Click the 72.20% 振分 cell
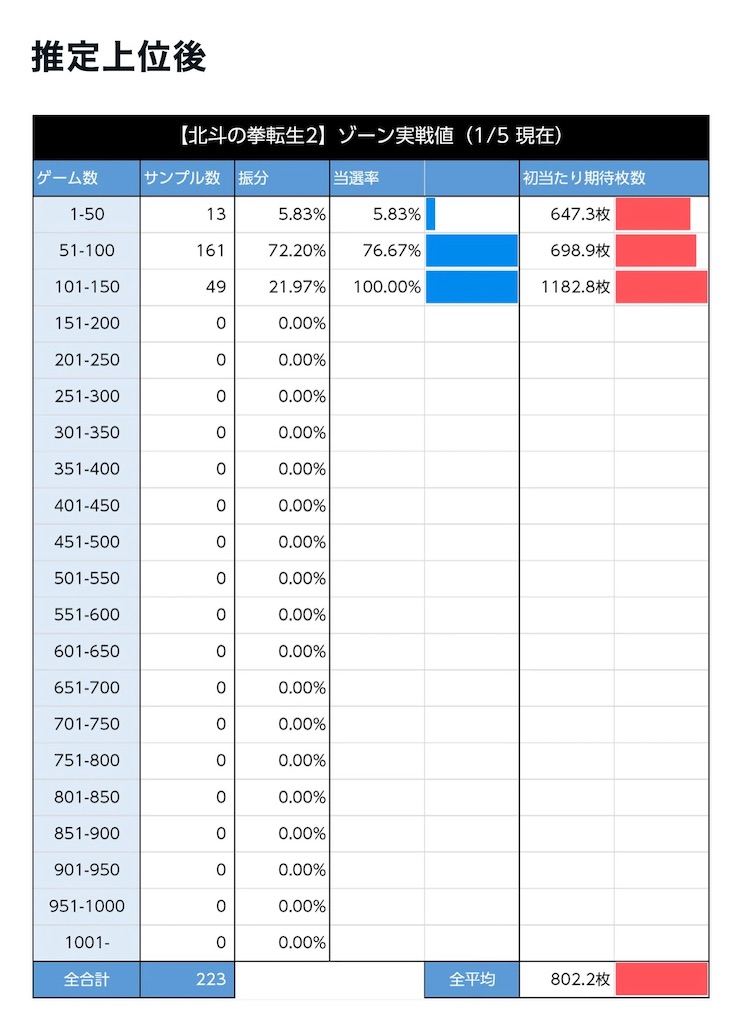The width and height of the screenshot is (743, 1024). coord(282,251)
